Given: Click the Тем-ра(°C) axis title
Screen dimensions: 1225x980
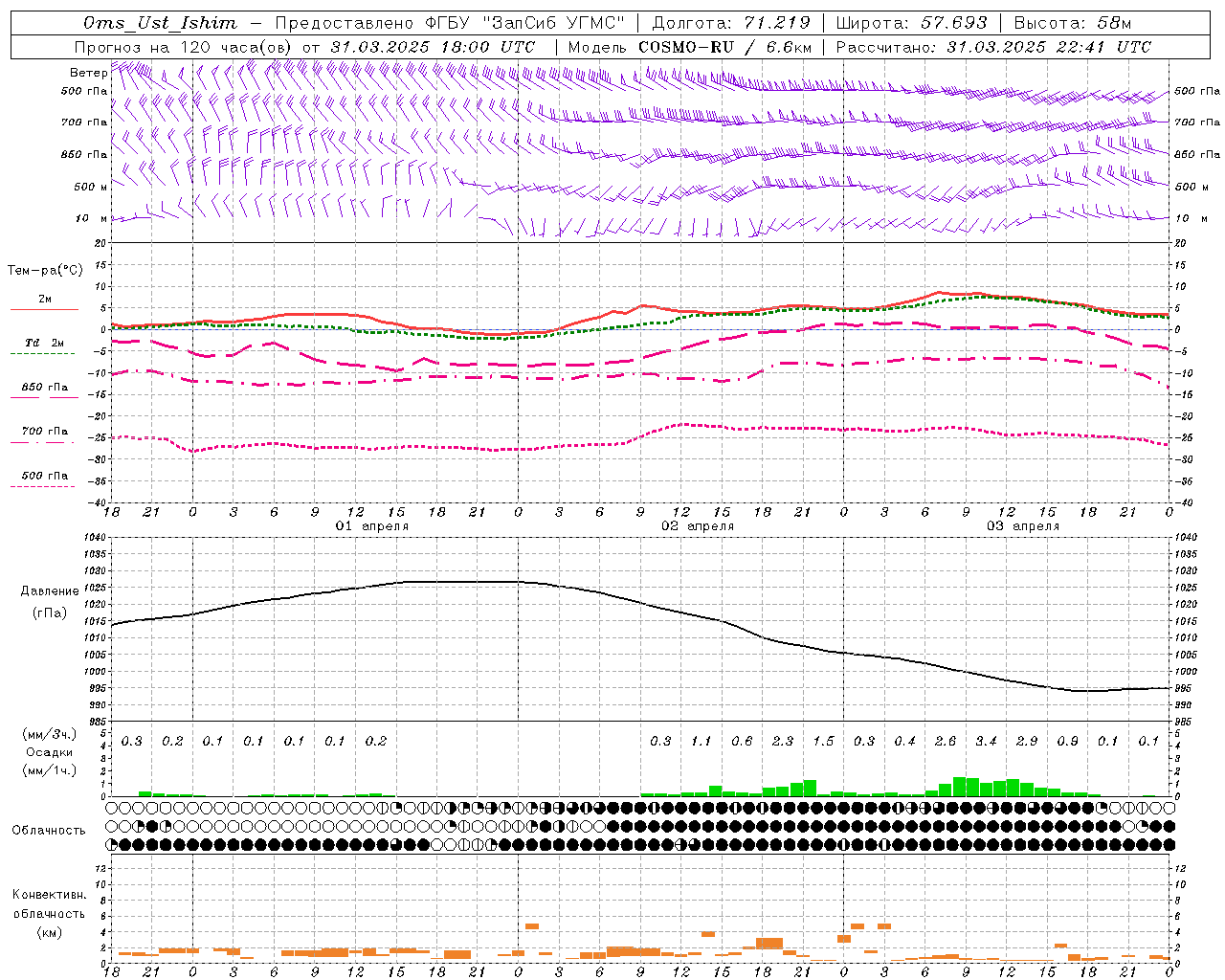Looking at the screenshot, I should click(45, 271).
